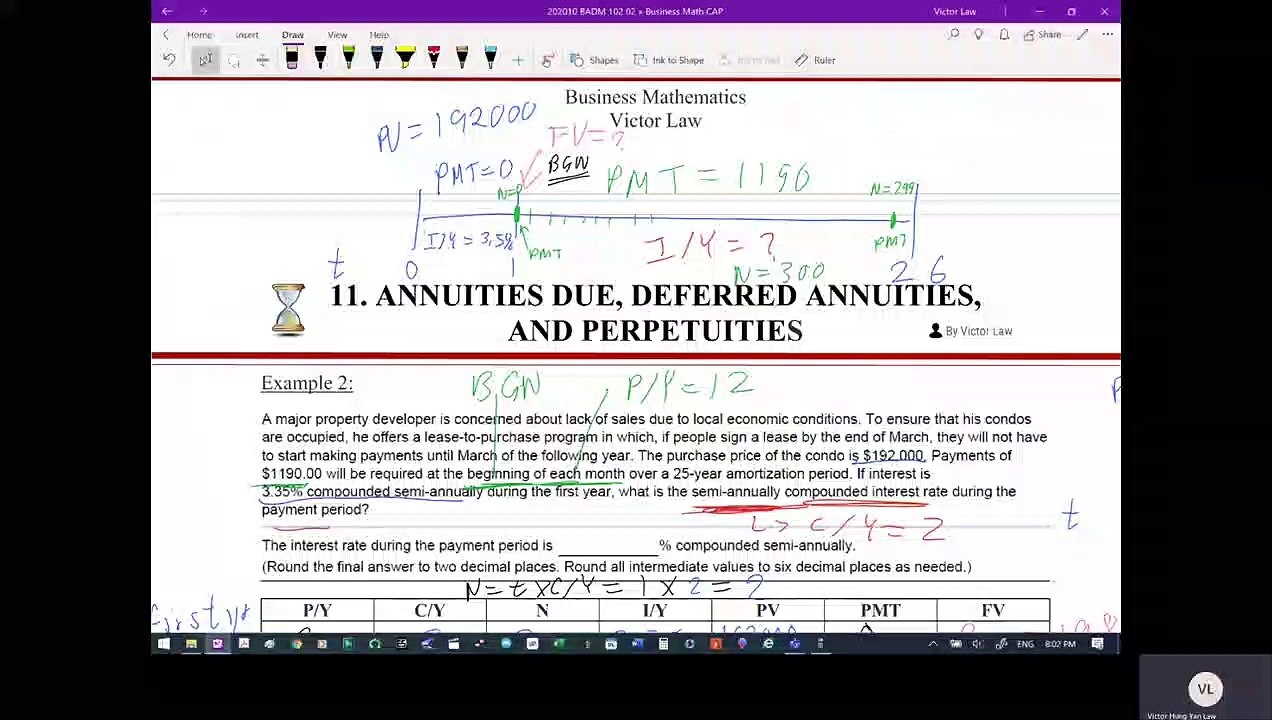Pick the red pen
The image size is (1272, 720).
434,59
